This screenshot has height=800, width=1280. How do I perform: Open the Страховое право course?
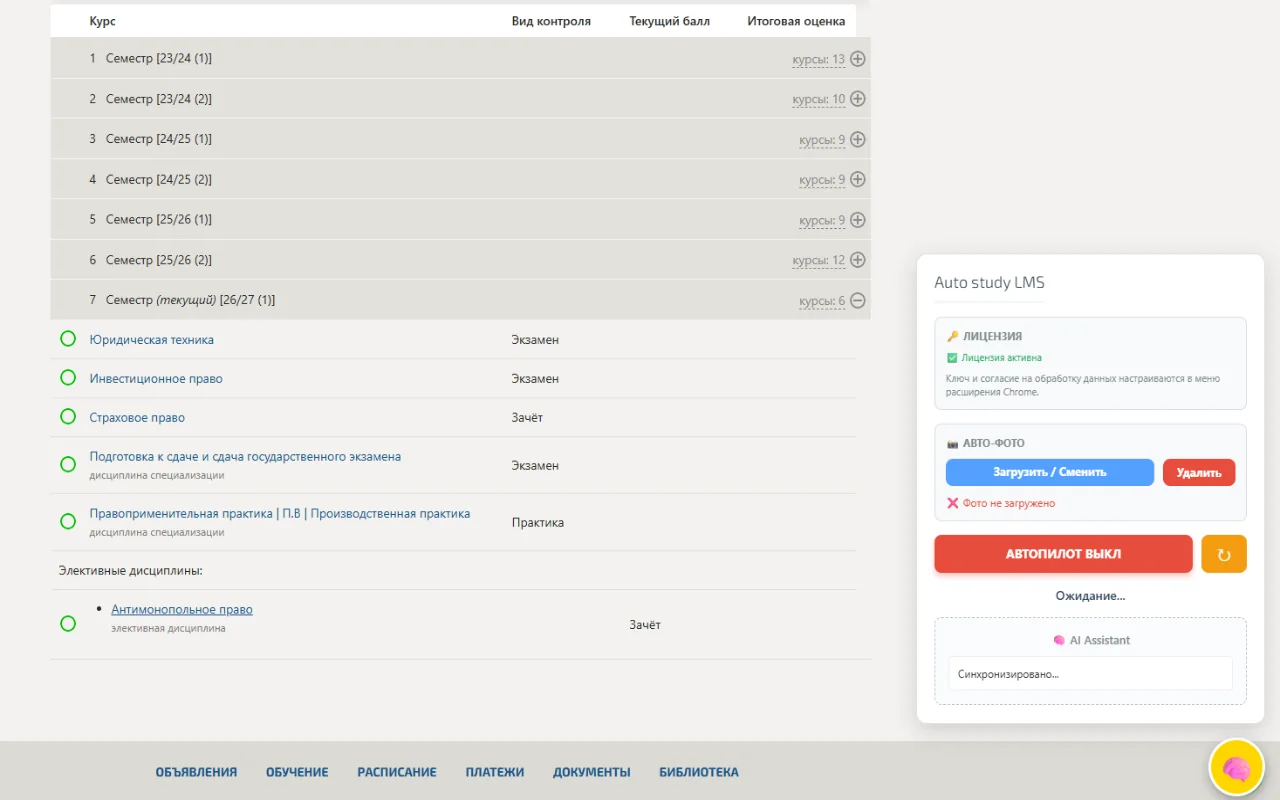[137, 418]
